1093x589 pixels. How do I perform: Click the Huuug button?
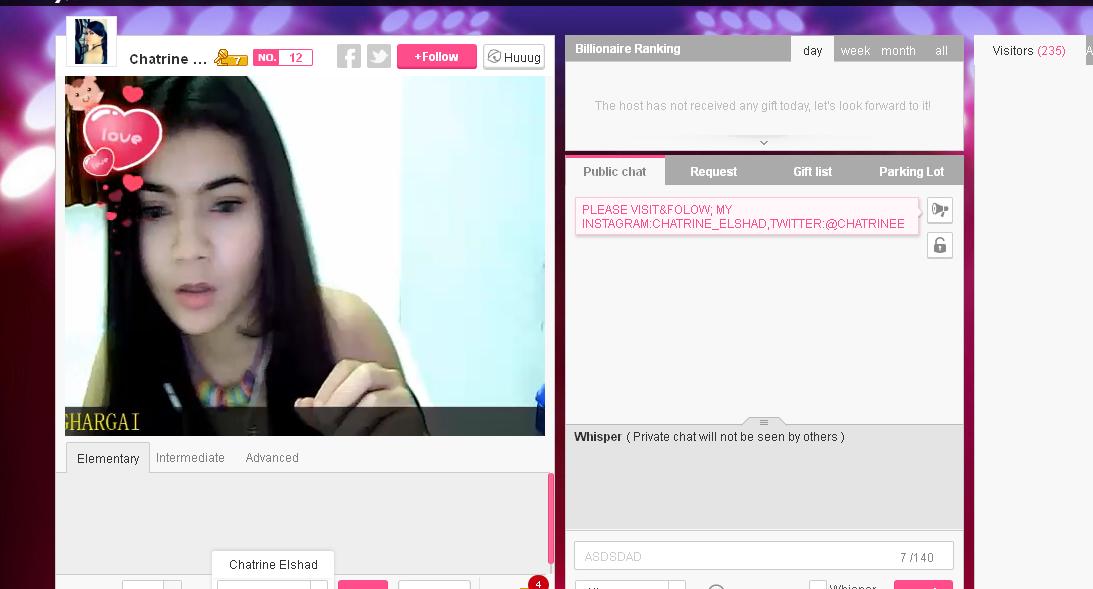tap(514, 57)
